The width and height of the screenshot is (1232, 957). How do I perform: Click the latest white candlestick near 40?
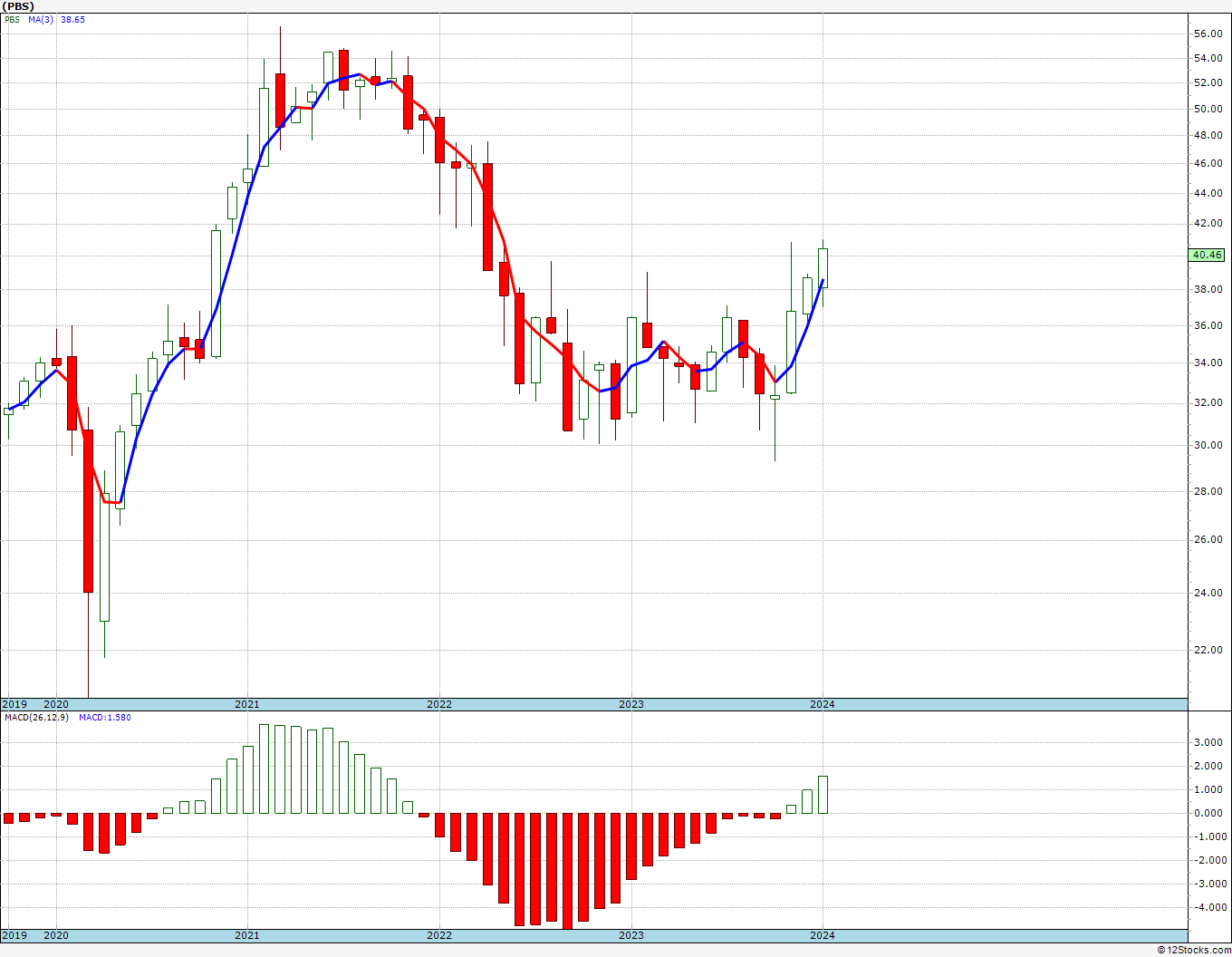point(823,268)
